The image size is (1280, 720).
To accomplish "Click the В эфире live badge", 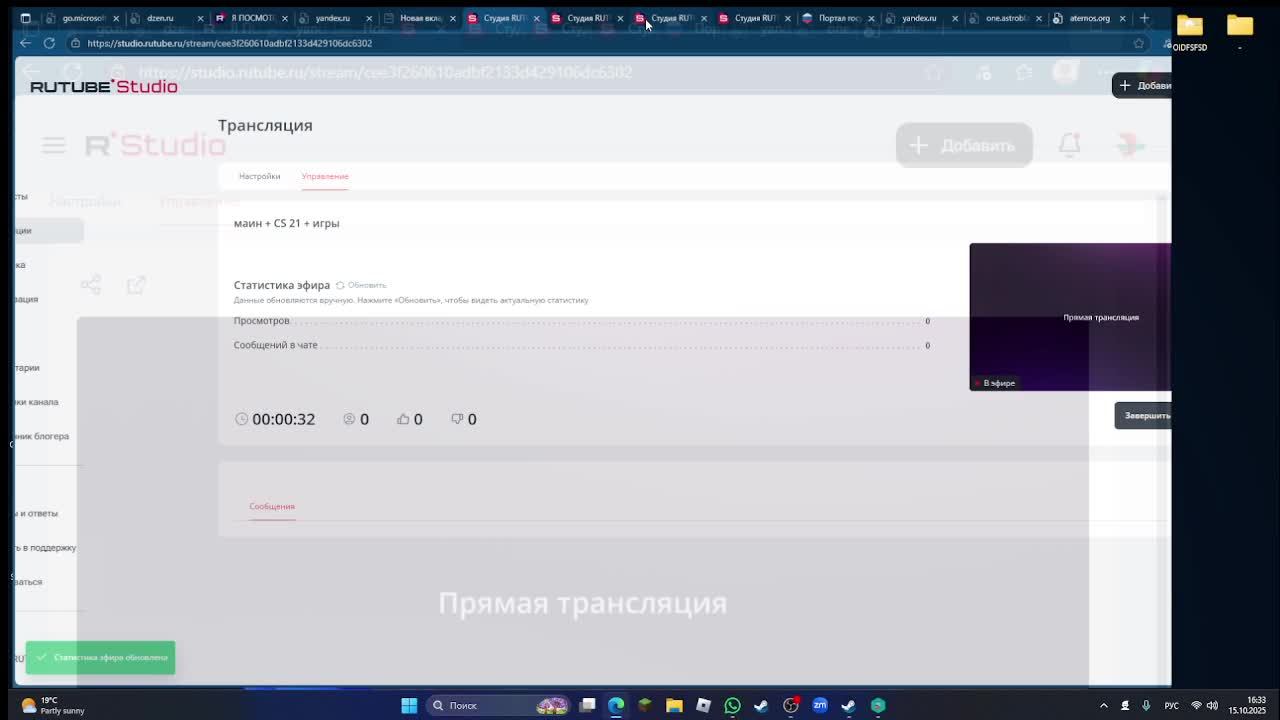I will tap(994, 383).
